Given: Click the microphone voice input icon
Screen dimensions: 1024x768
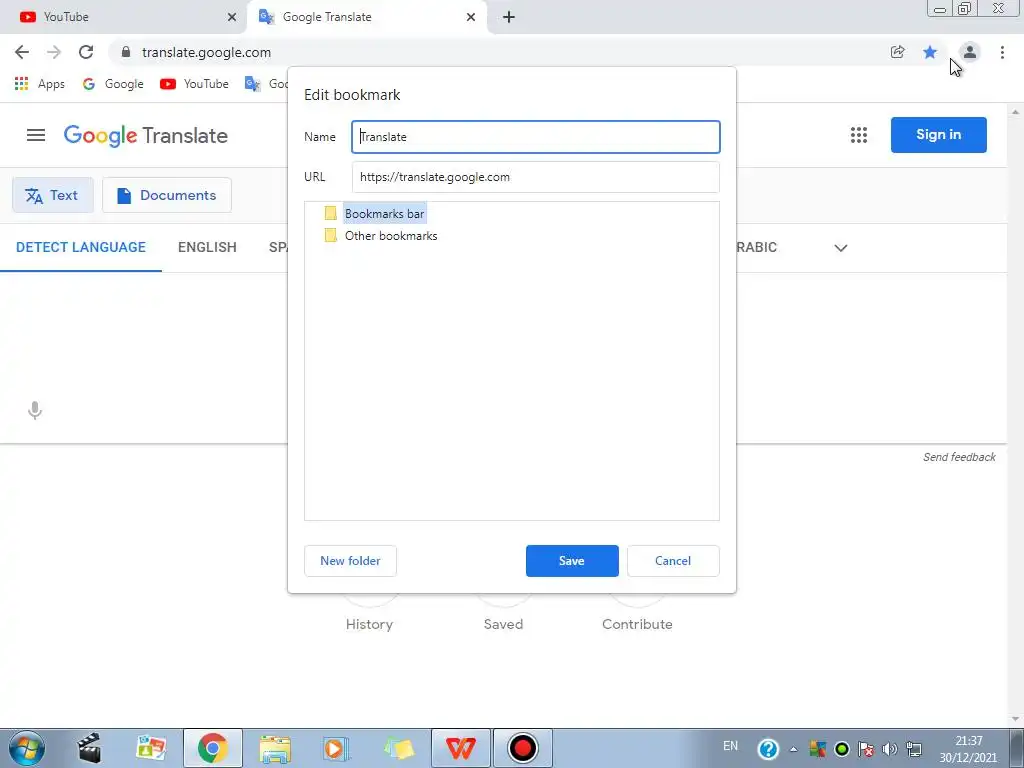Looking at the screenshot, I should [35, 410].
